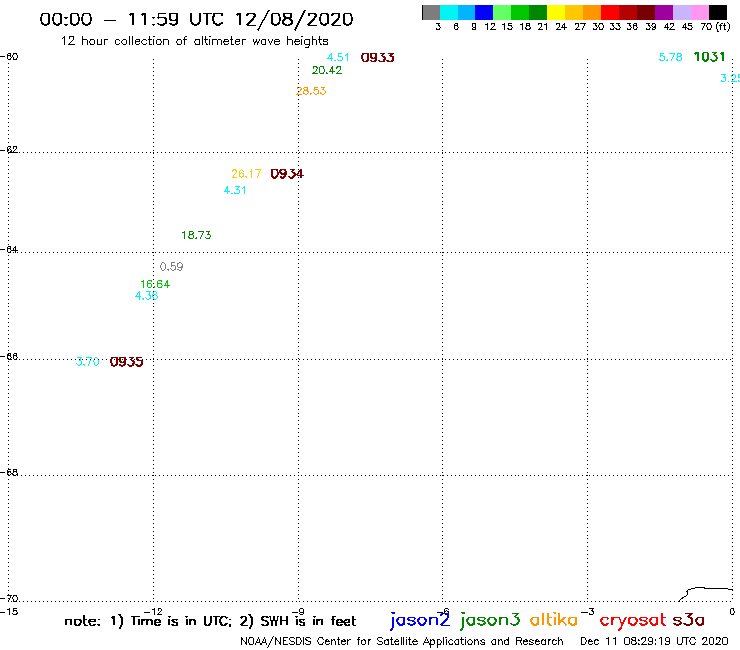Select the time label 0935
The height and width of the screenshot is (650, 740).
click(x=126, y=362)
